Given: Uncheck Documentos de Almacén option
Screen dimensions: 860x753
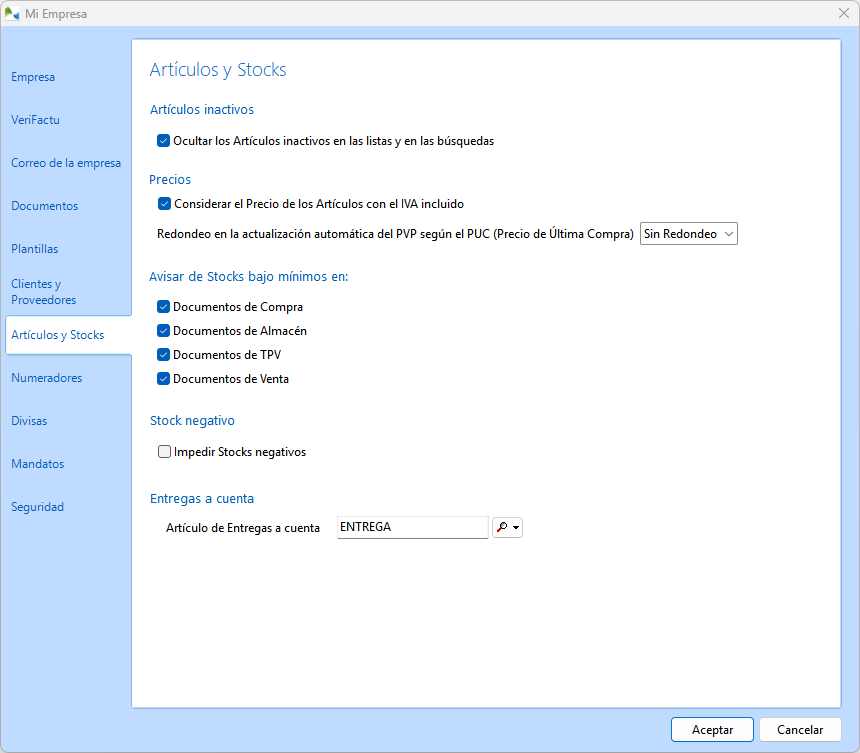Looking at the screenshot, I should point(164,331).
